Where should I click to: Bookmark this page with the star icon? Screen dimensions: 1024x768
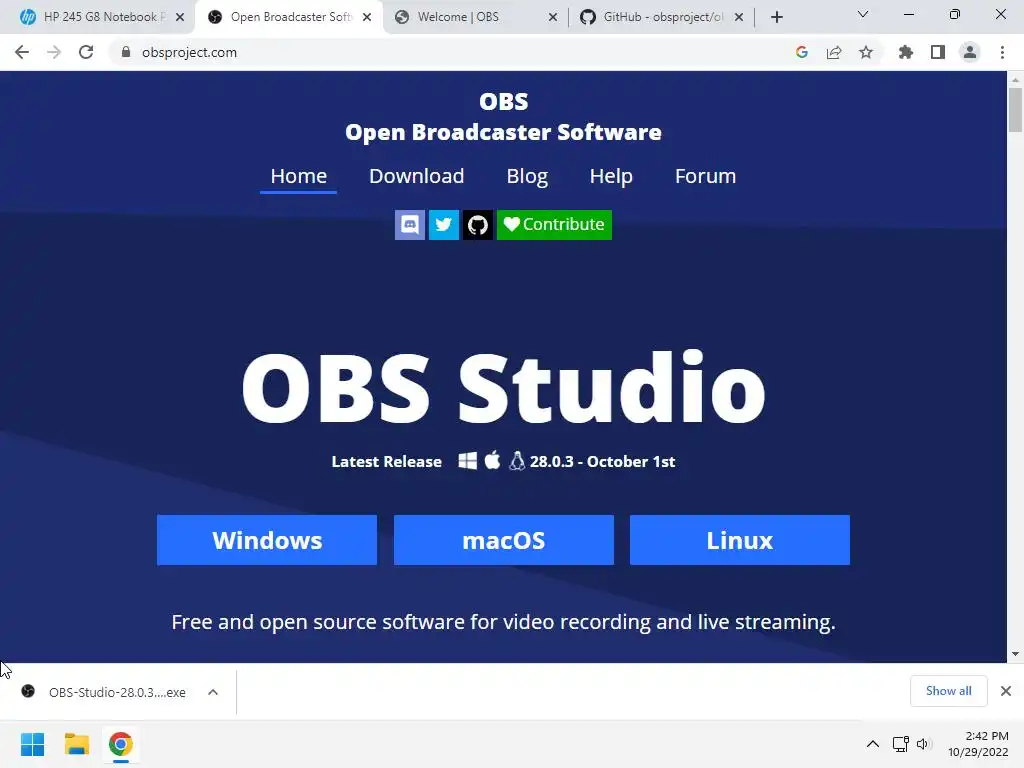pyautogui.click(x=866, y=52)
